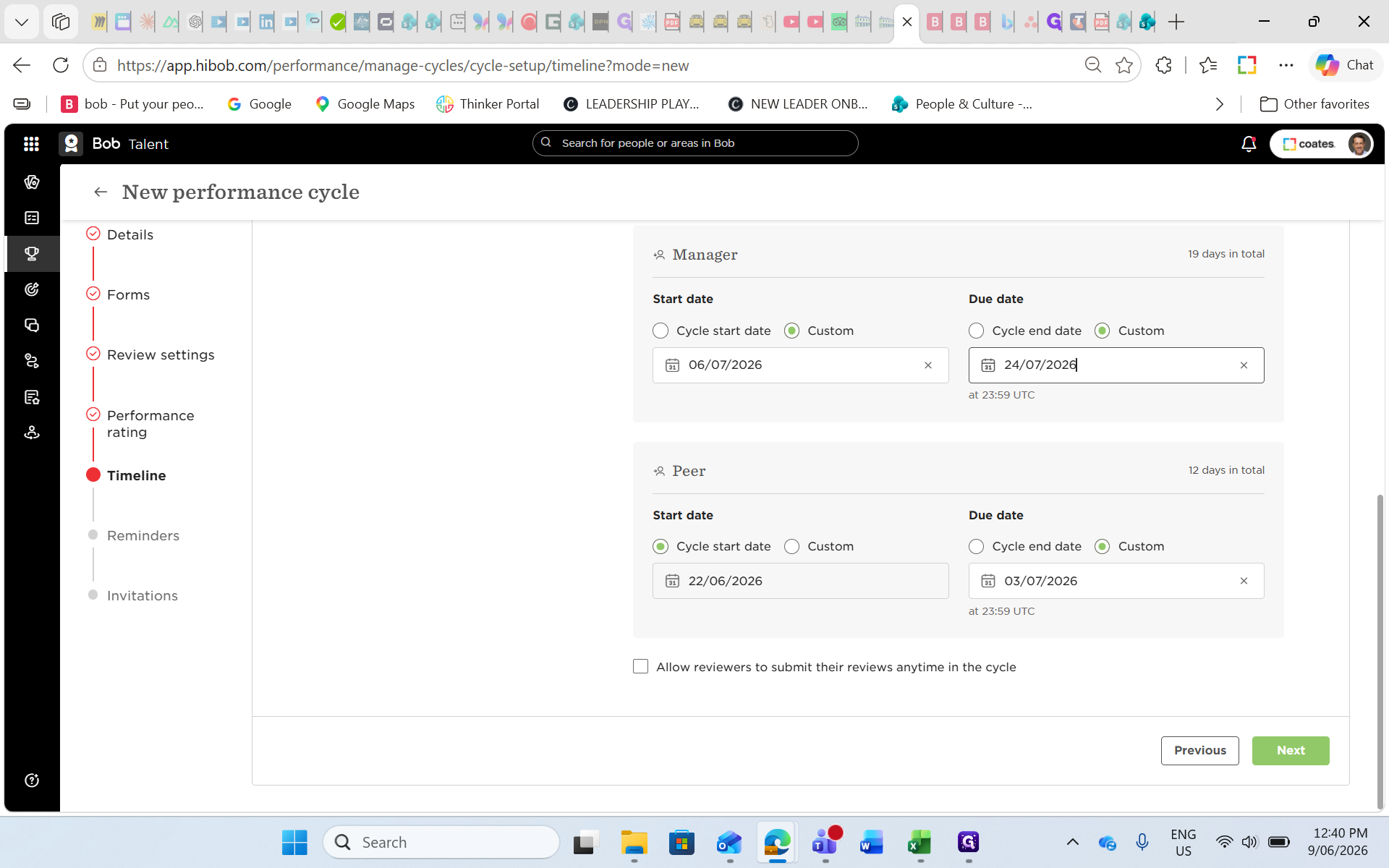Open the coates account menu
The height and width of the screenshot is (868, 1389).
tap(1321, 144)
